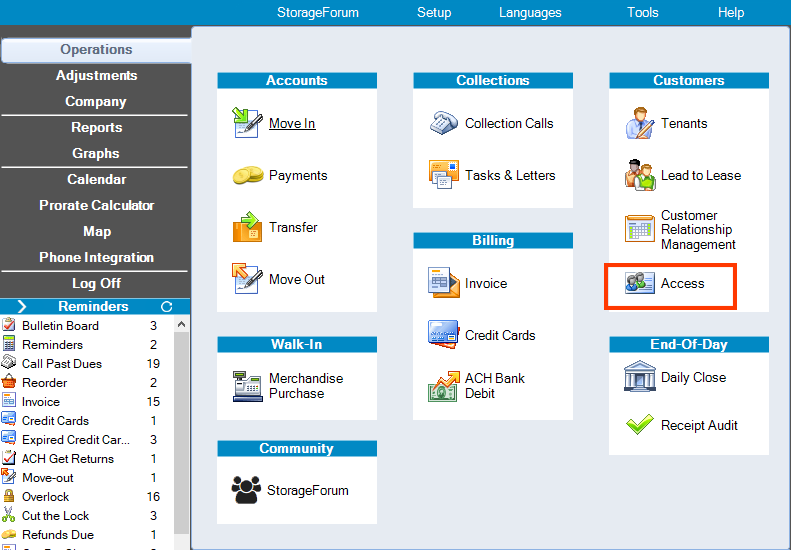Click the Payments coins icon
Screen dimensions: 791x550
tap(248, 175)
